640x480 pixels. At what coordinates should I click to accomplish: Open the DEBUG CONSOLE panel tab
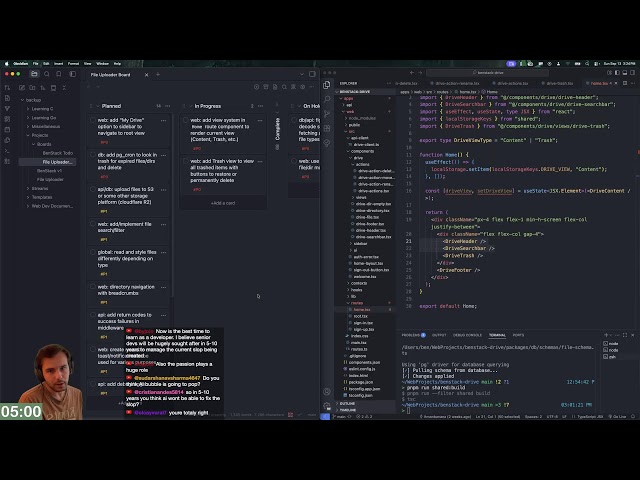(467, 335)
